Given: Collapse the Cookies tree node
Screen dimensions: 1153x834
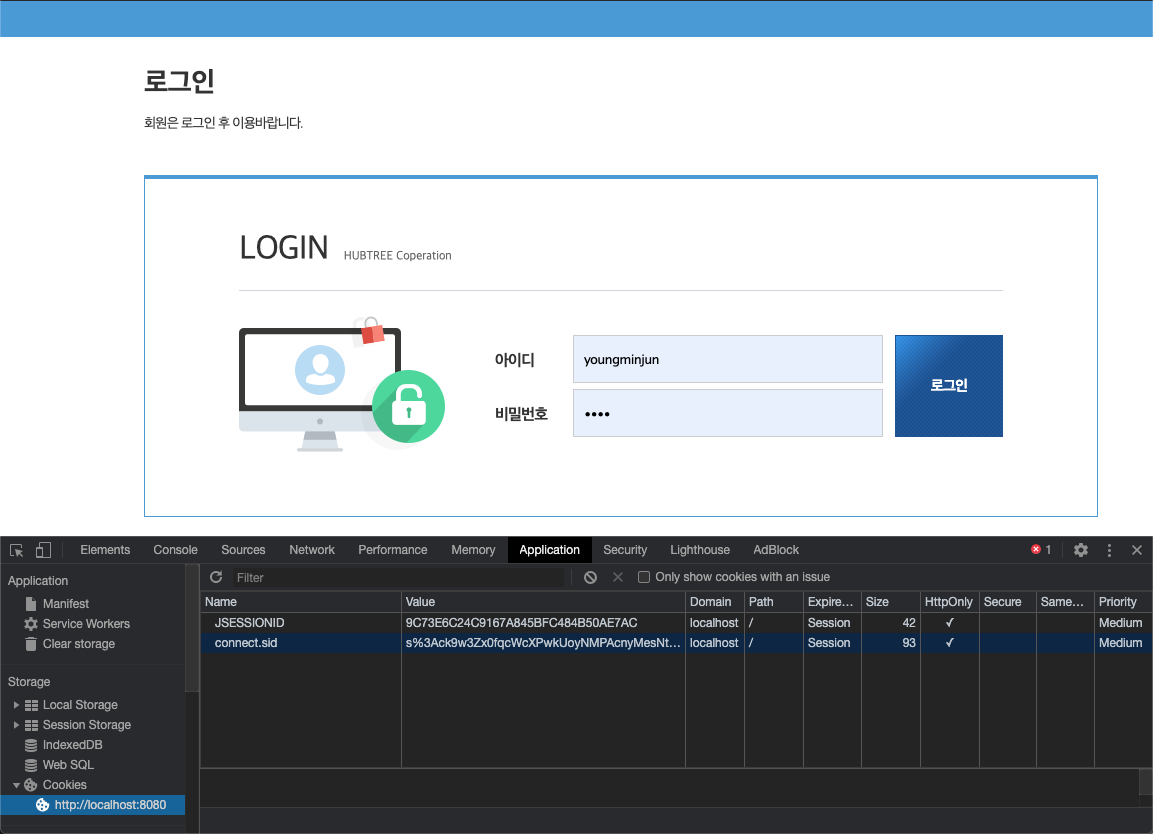Looking at the screenshot, I should point(17,785).
